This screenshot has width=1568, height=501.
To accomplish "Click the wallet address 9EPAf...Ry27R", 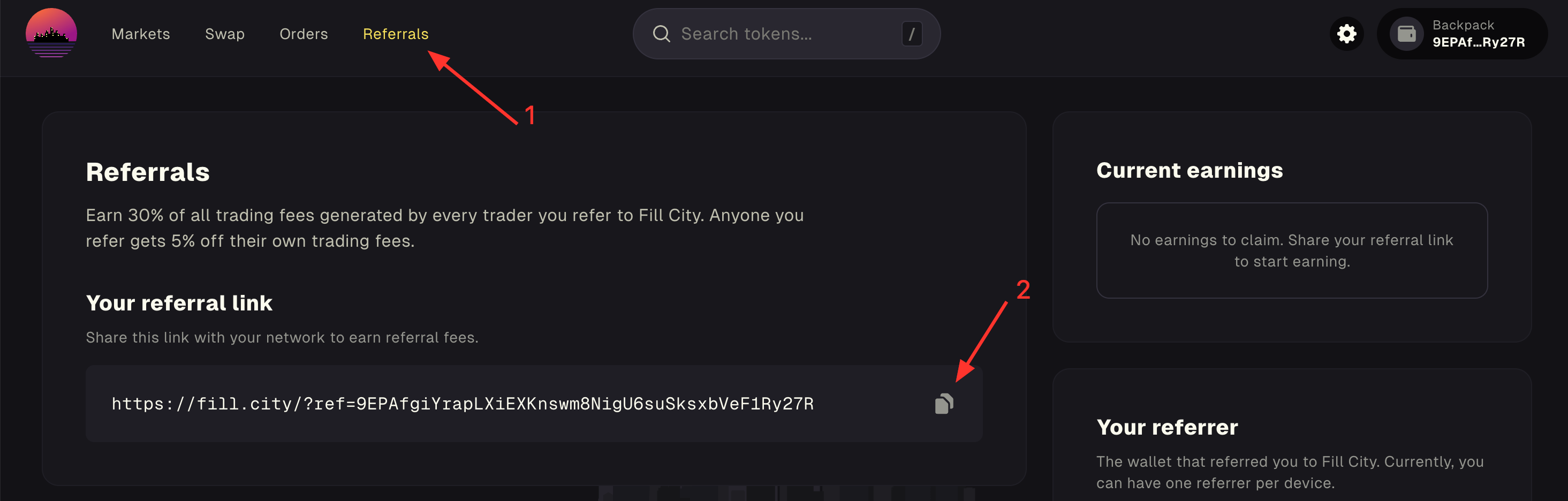I will [1479, 42].
